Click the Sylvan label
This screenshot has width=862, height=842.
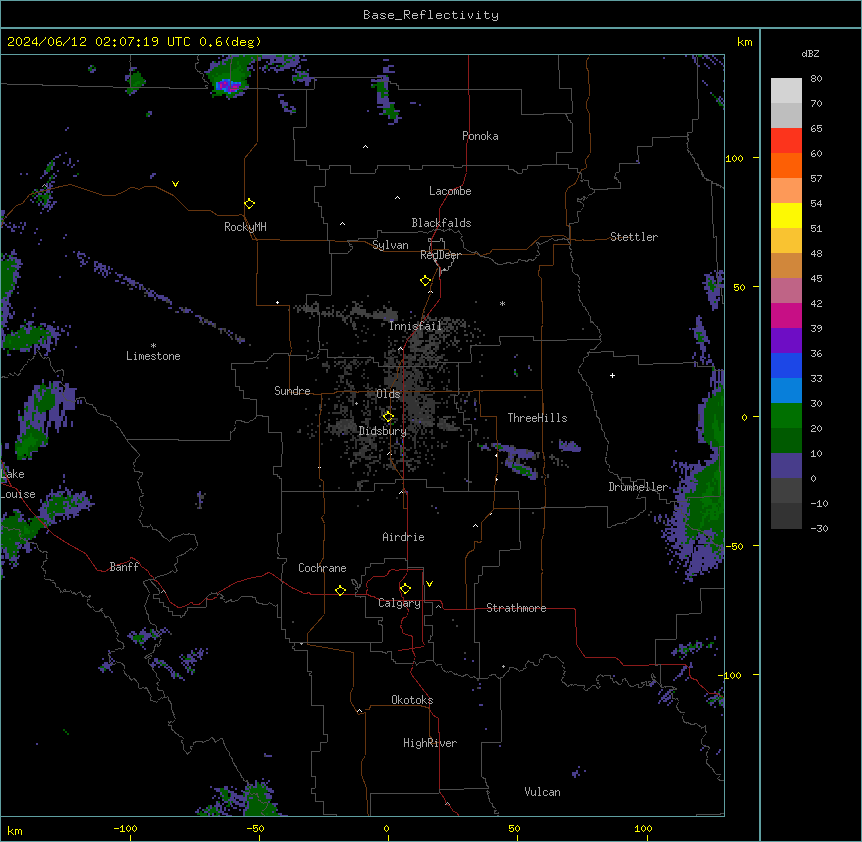(390, 245)
